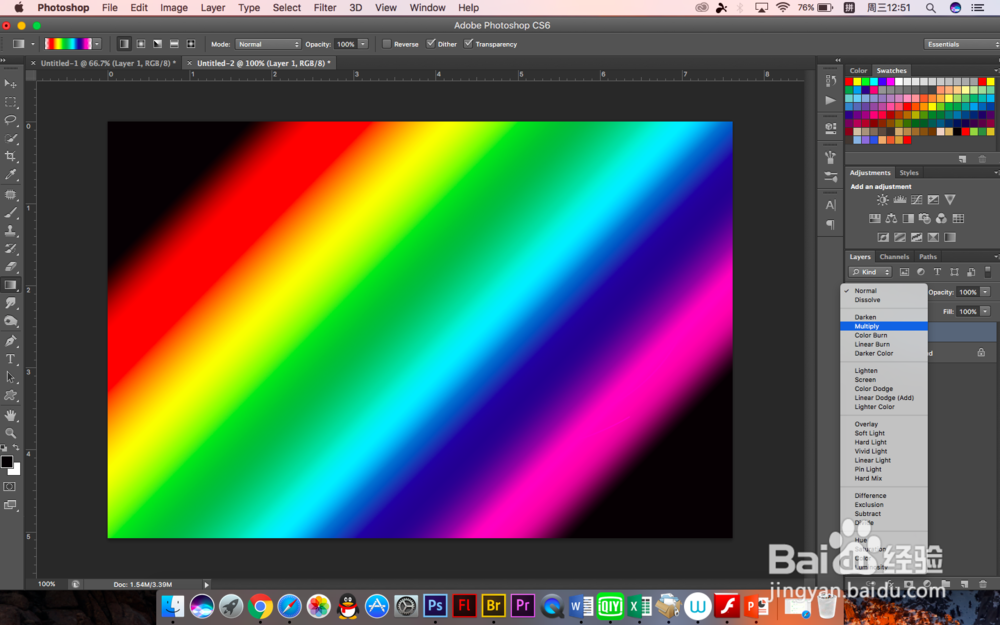Open the Character panel icon
Screen dimensions: 1000x625
pyautogui.click(x=830, y=205)
